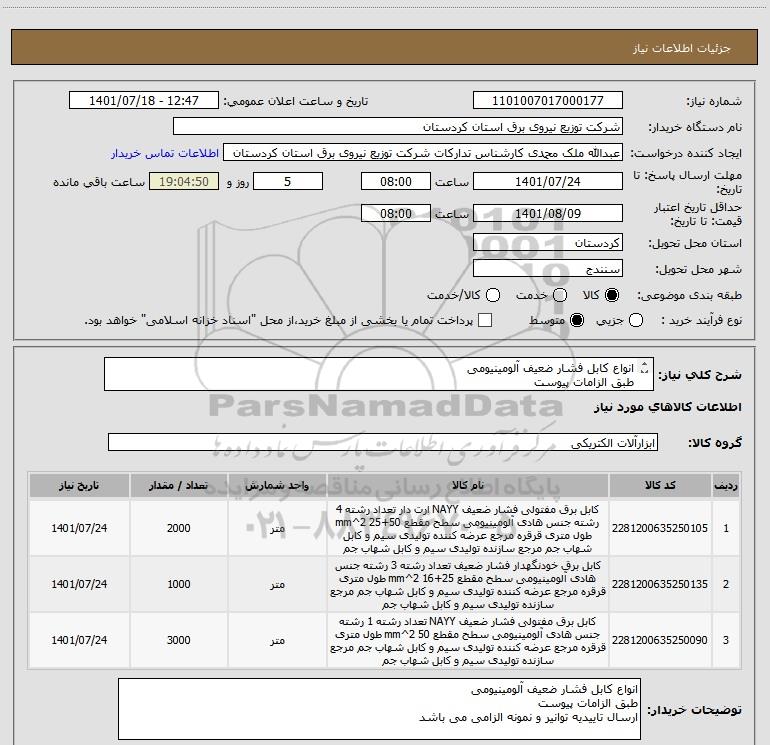Click the remaining time field 19:04:50
The image size is (770, 745).
click(184, 181)
